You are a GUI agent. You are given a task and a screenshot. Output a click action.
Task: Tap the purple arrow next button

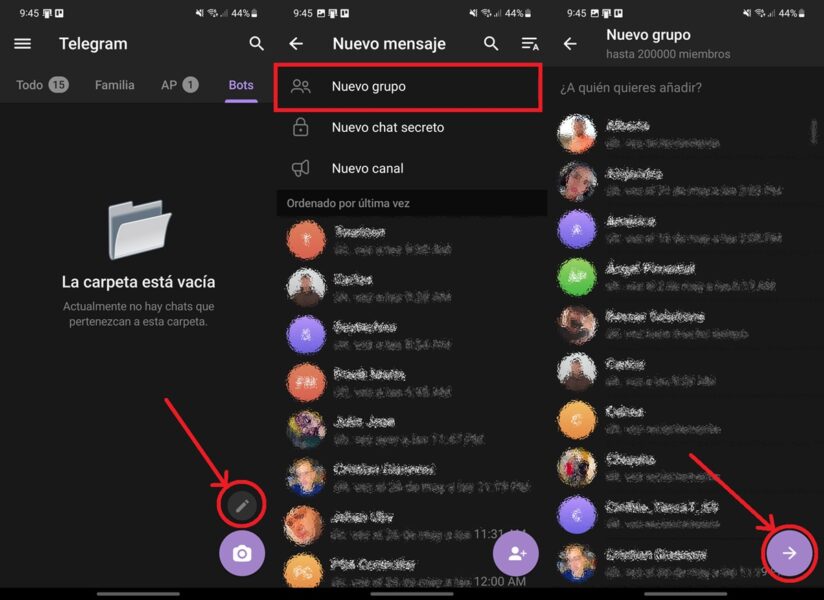789,553
